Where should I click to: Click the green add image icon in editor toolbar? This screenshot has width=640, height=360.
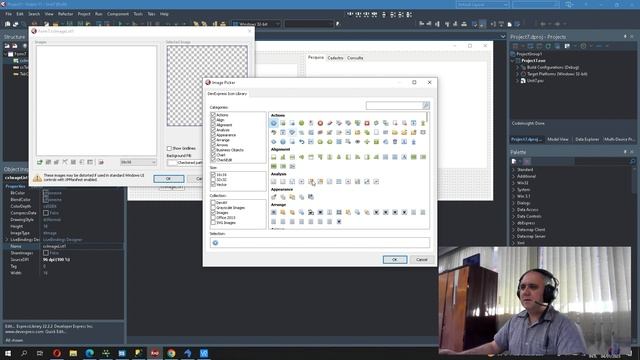tap(40, 162)
